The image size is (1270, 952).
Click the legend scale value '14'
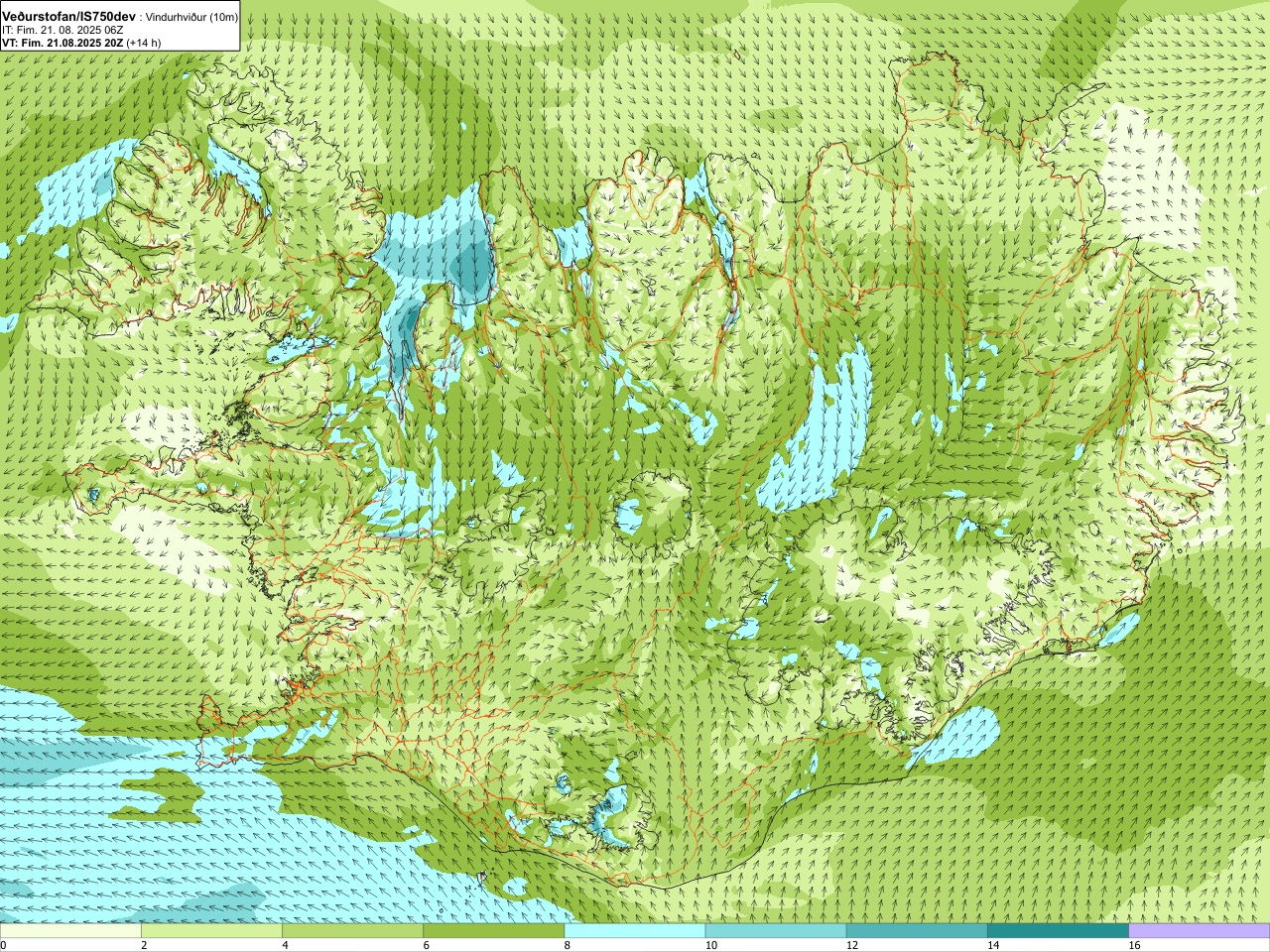pos(994,945)
